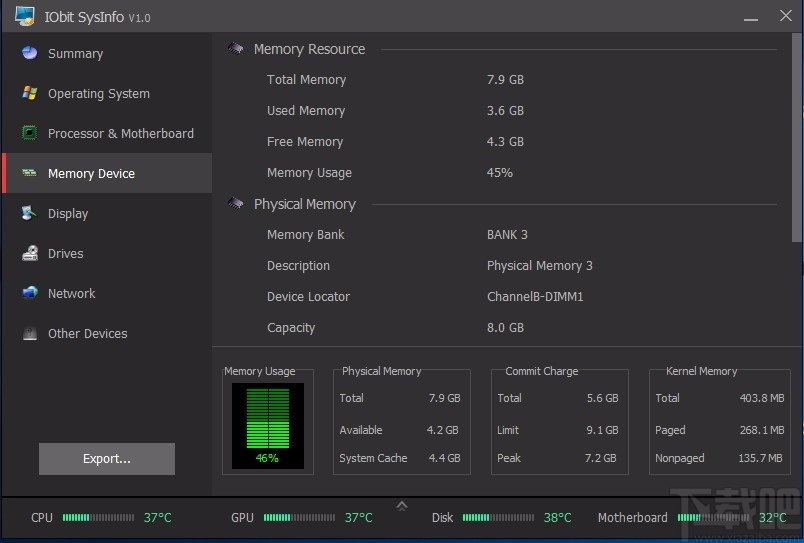Click the Processor & Motherboard chip icon

[x=30, y=133]
